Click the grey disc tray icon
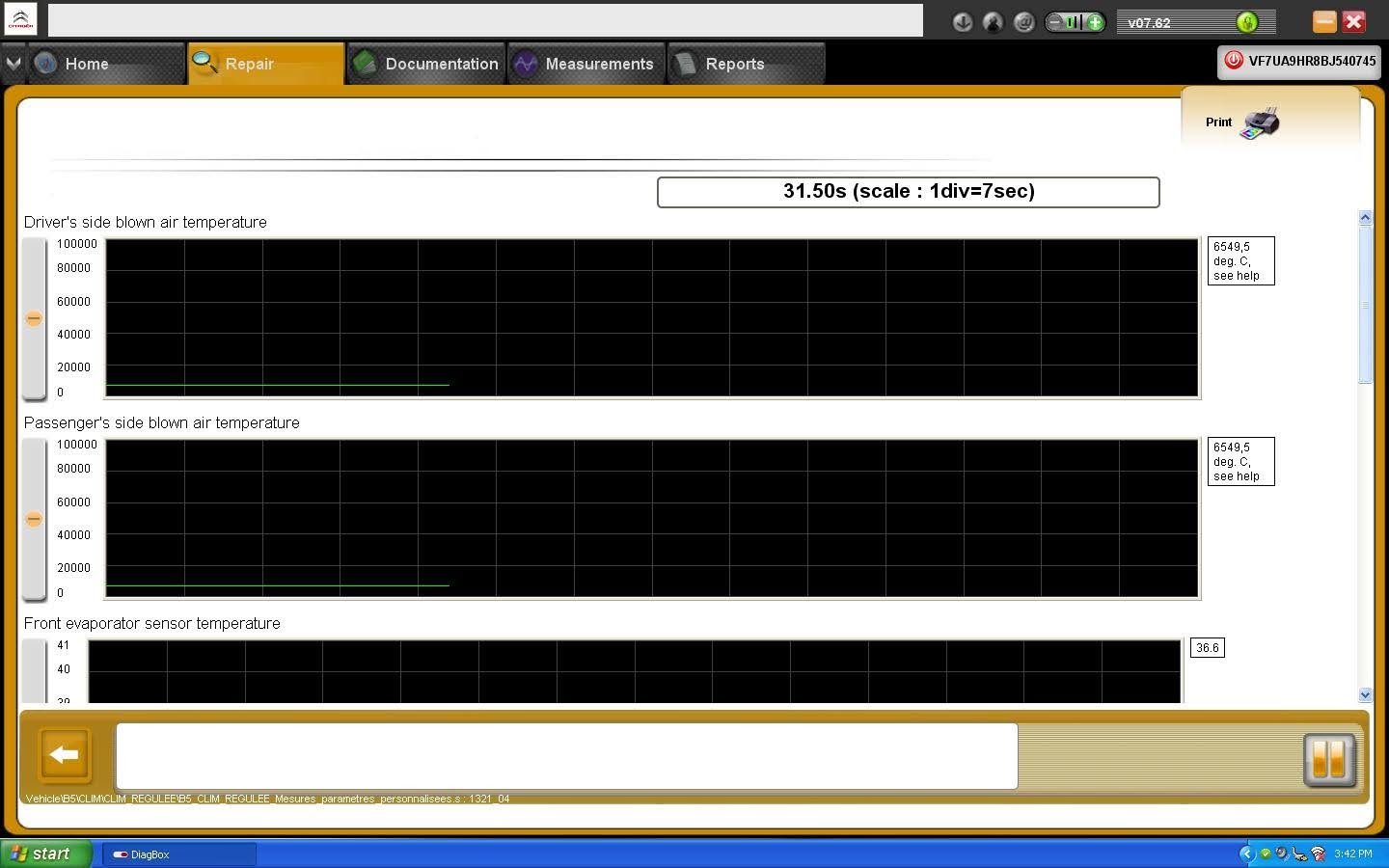The height and width of the screenshot is (868, 1389). pyautogui.click(x=1282, y=854)
